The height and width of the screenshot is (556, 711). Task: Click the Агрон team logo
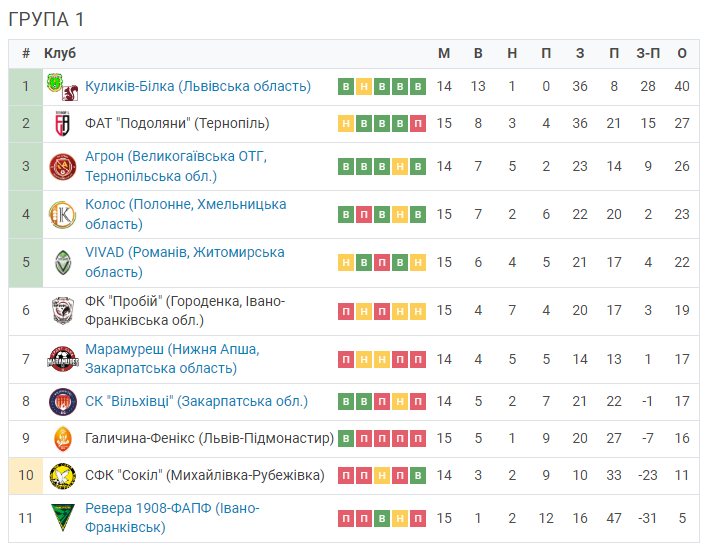tap(63, 166)
